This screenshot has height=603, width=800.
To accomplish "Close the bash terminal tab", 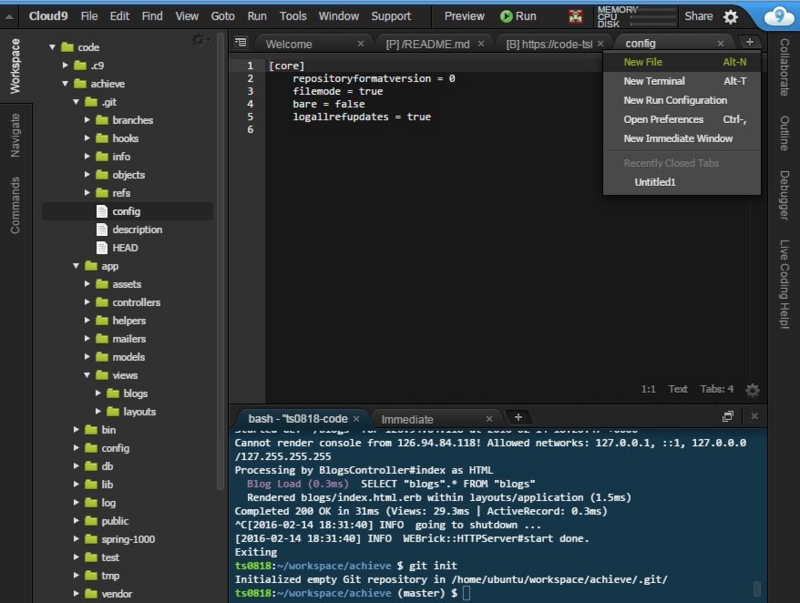I will [x=356, y=419].
